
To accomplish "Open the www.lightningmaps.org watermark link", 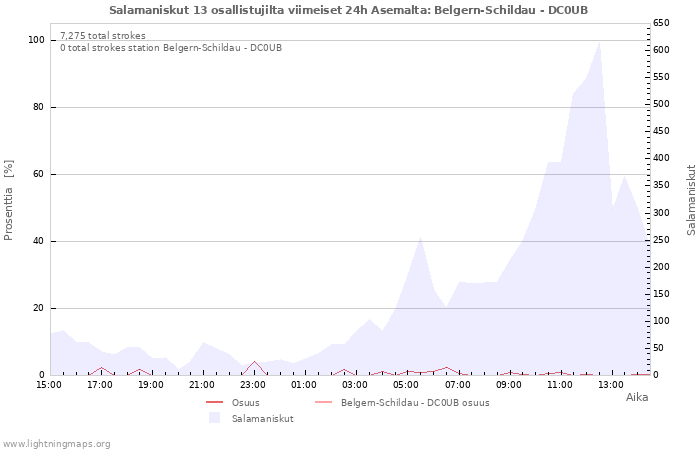I will [x=57, y=443].
